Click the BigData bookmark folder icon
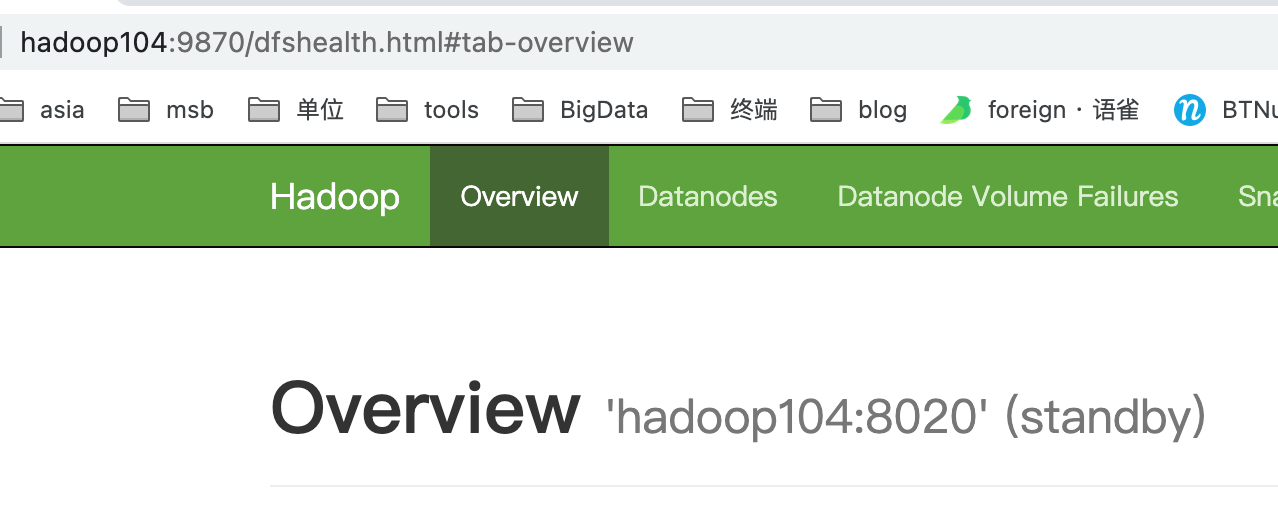Image resolution: width=1278 pixels, height=518 pixels. 528,109
